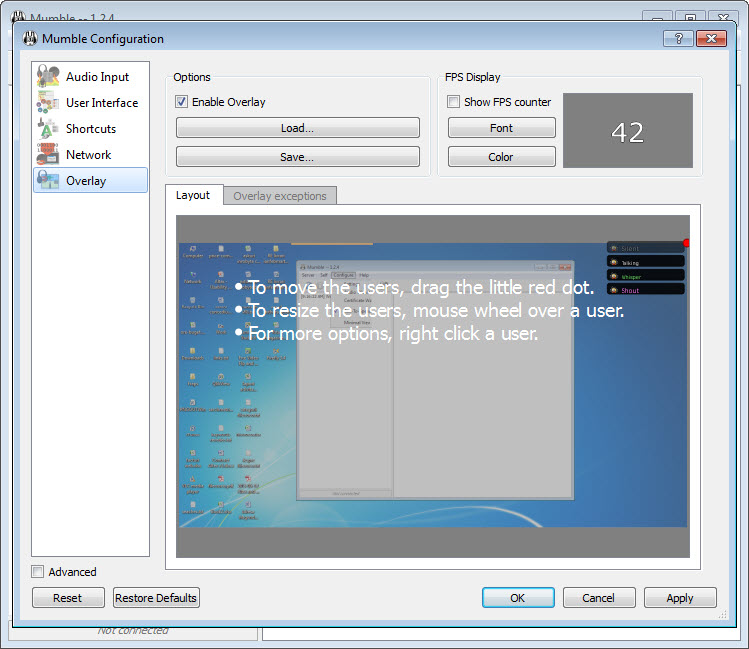Screen dimensions: 749x649
Task: Click the Silent user in overlay preview
Action: (x=646, y=248)
